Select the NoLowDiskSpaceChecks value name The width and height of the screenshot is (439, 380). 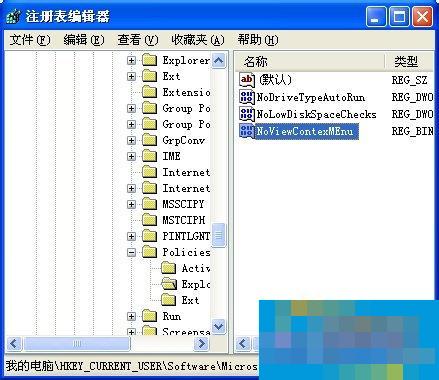click(316, 114)
